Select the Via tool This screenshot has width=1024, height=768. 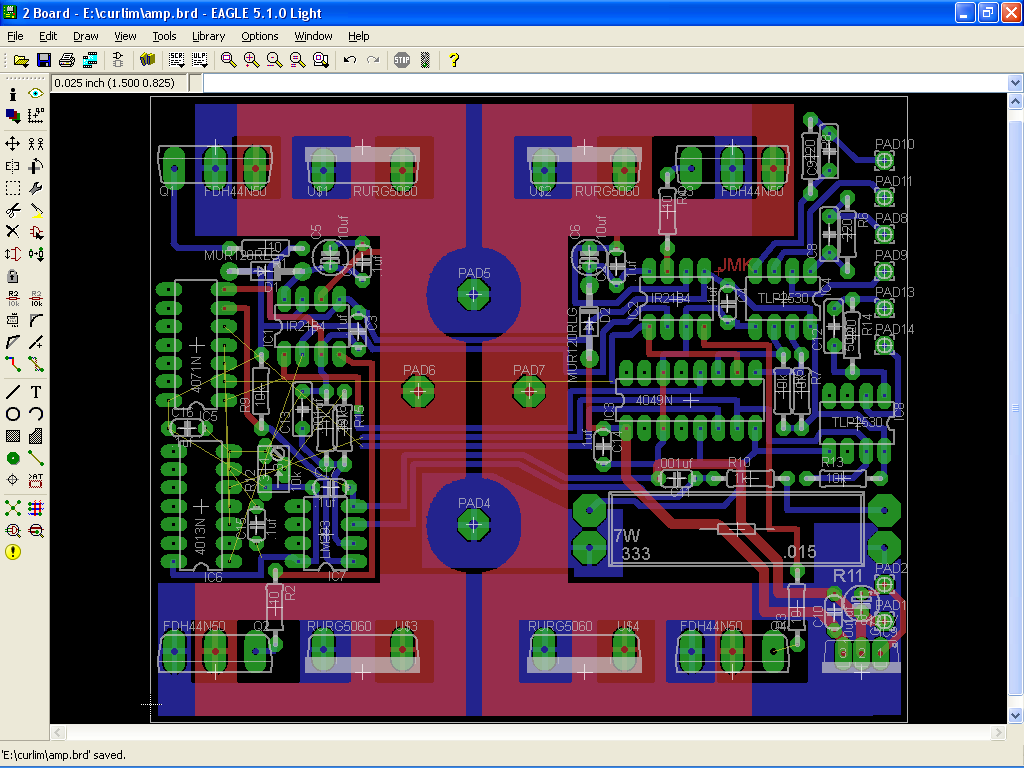(x=12, y=458)
